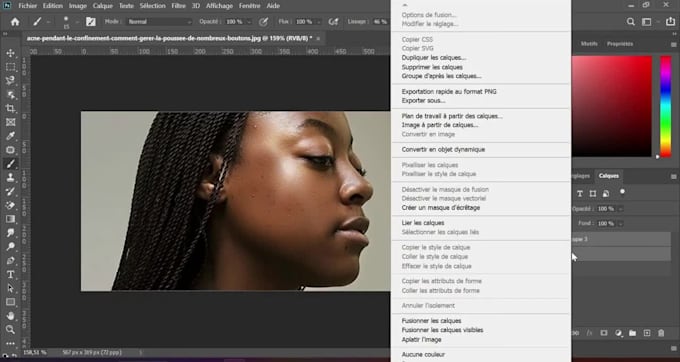Open the extra tools ellipsis menu
Viewport: 680px width, 362px height.
[10, 343]
